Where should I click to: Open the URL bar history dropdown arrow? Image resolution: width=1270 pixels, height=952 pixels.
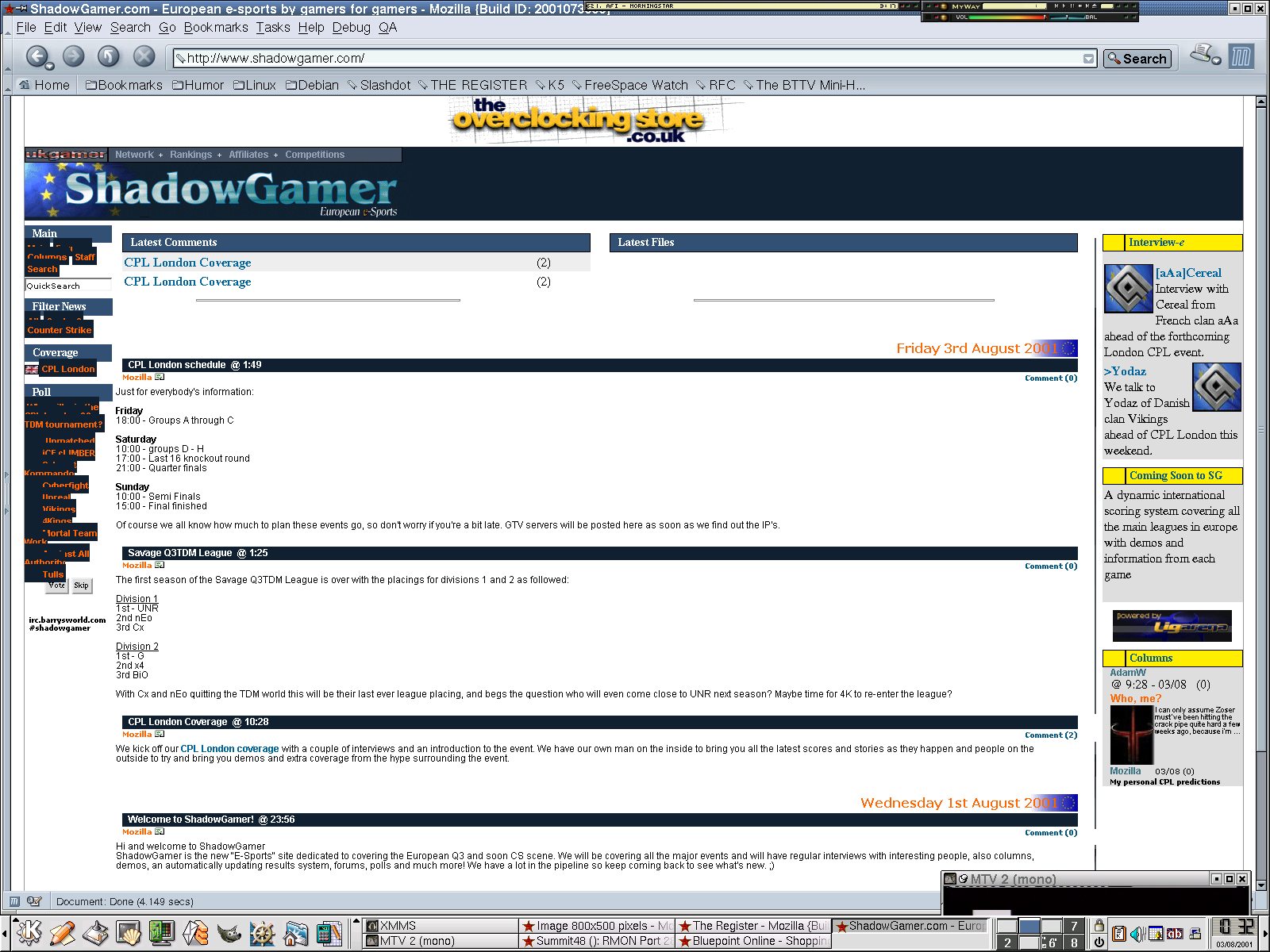coord(1088,58)
